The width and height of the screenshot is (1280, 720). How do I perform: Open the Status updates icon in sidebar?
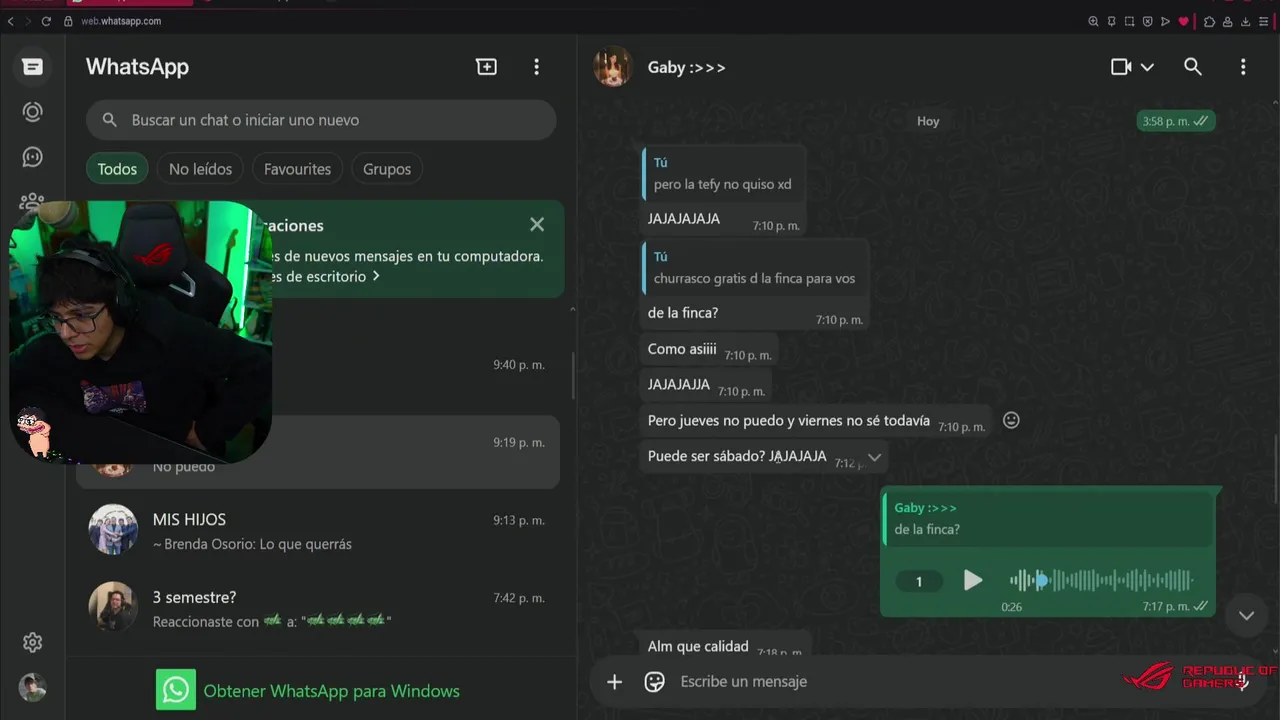33,112
